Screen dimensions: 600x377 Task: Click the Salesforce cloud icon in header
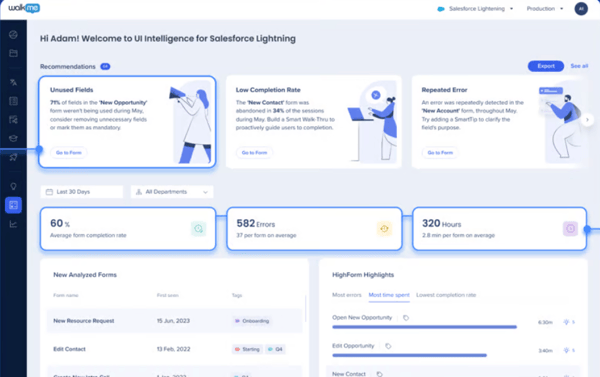click(441, 9)
